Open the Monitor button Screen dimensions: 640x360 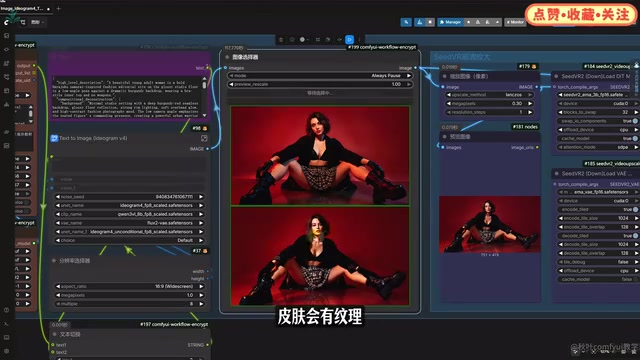(x=515, y=22)
